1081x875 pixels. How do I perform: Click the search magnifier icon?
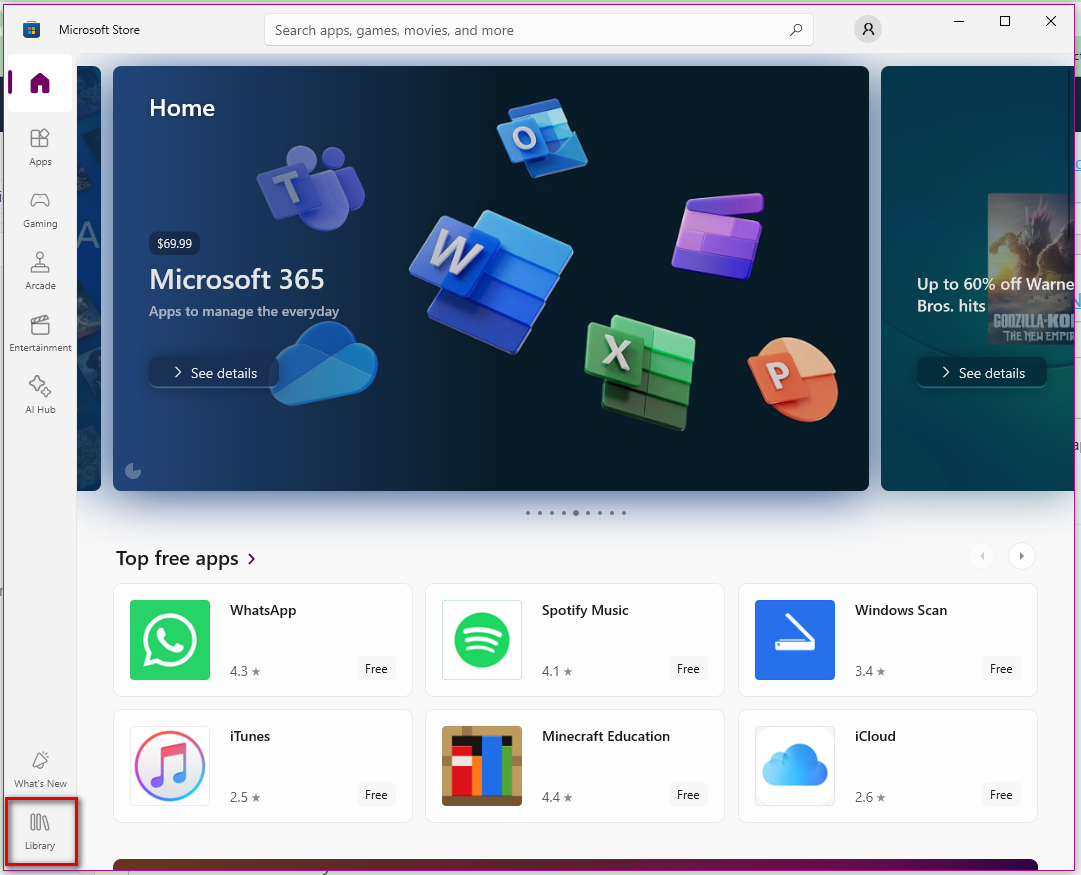point(796,30)
